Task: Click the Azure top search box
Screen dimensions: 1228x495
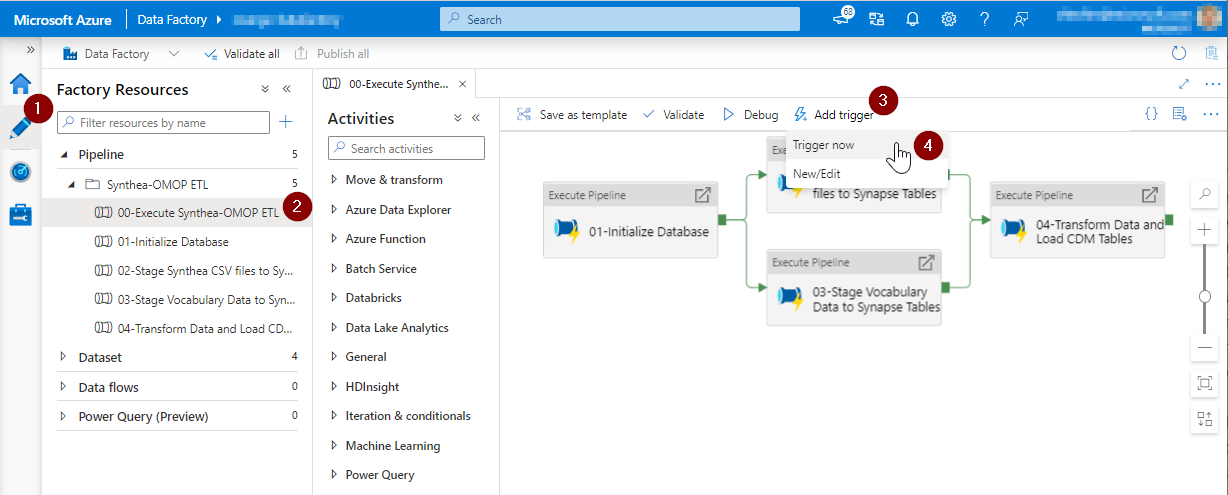Action: click(620, 19)
